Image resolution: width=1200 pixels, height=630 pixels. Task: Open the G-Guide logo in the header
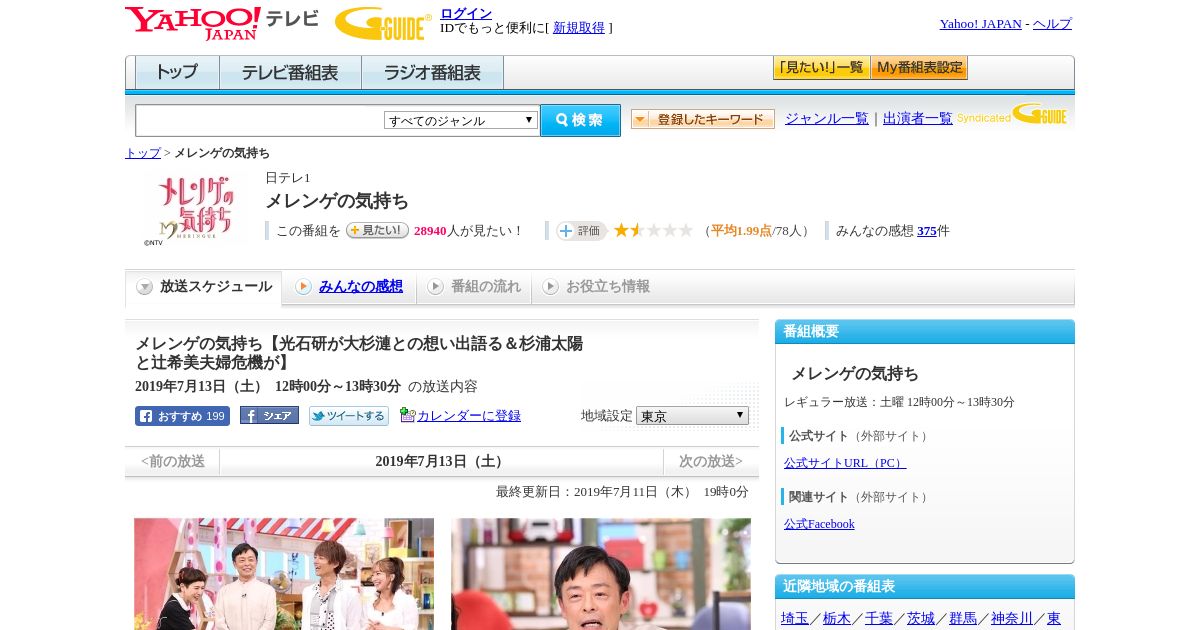[383, 23]
